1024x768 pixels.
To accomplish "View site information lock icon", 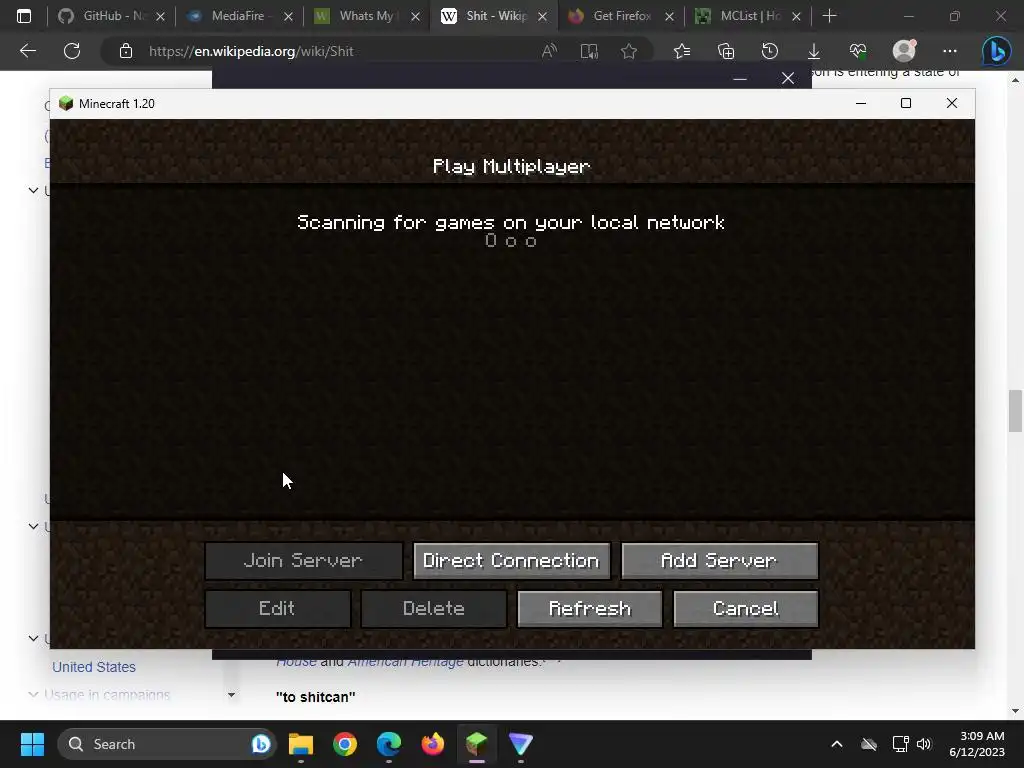I will click(126, 51).
